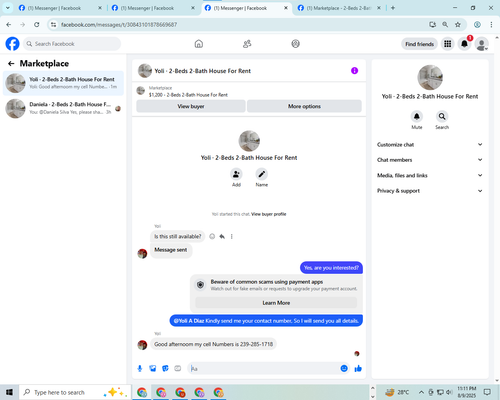The image size is (500, 400).
Task: Click the Facebook logo
Action: (12, 44)
